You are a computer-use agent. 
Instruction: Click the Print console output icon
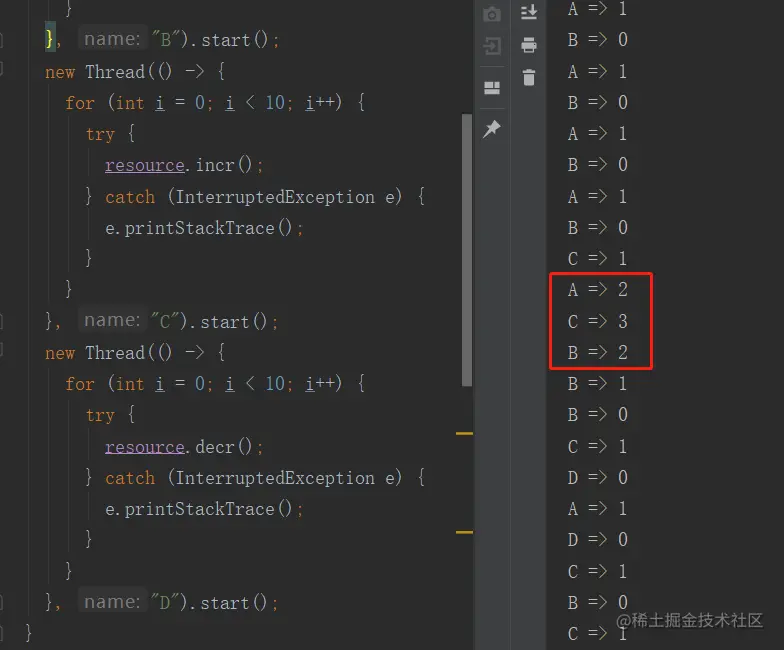coord(528,45)
